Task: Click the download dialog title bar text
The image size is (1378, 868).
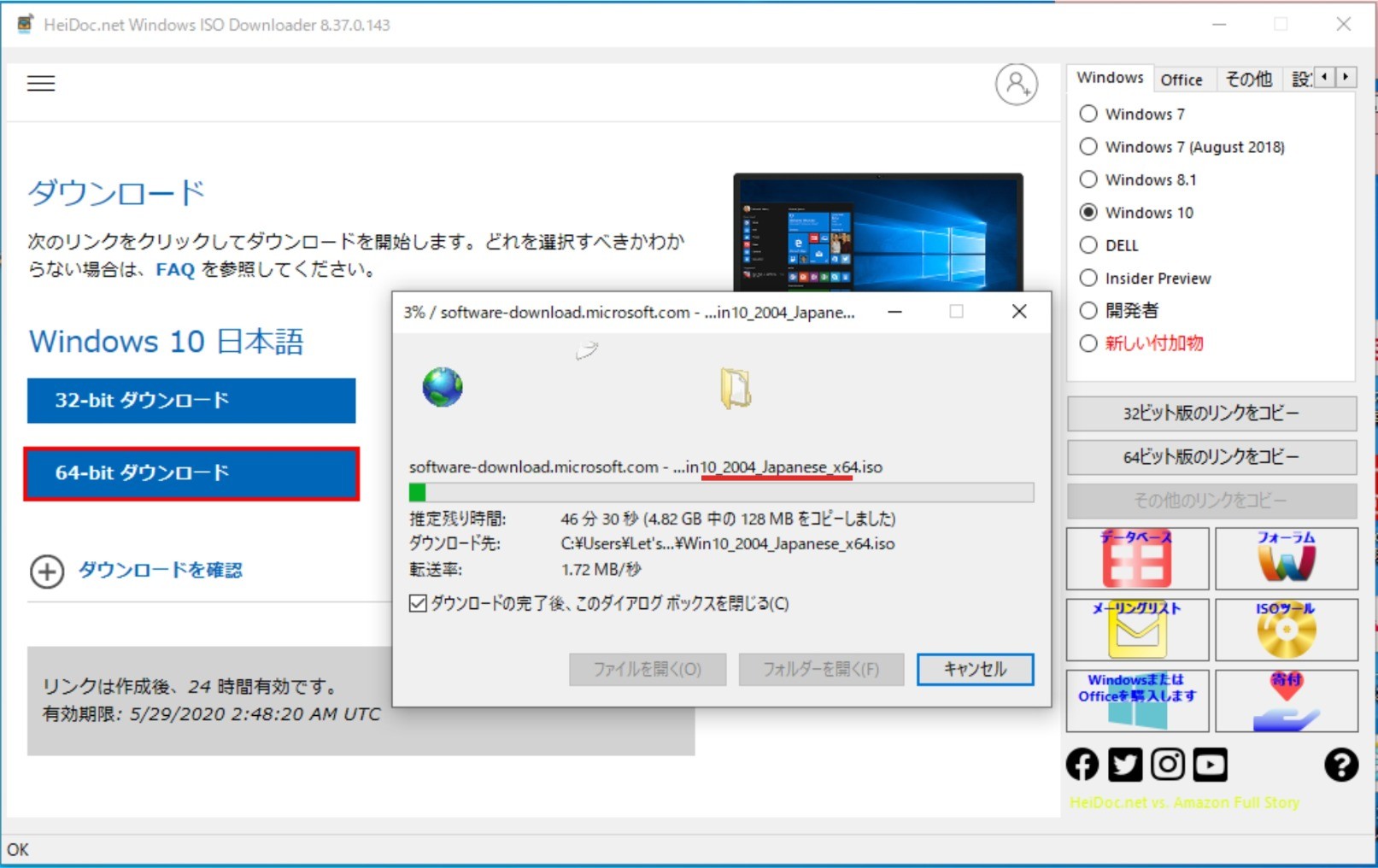Action: point(629,313)
